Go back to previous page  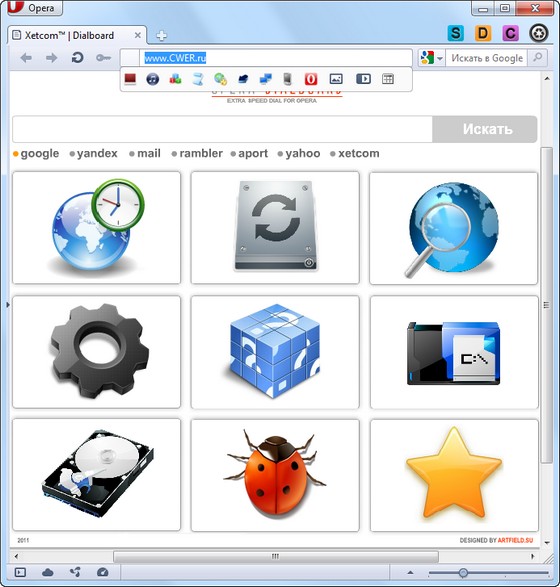26,58
